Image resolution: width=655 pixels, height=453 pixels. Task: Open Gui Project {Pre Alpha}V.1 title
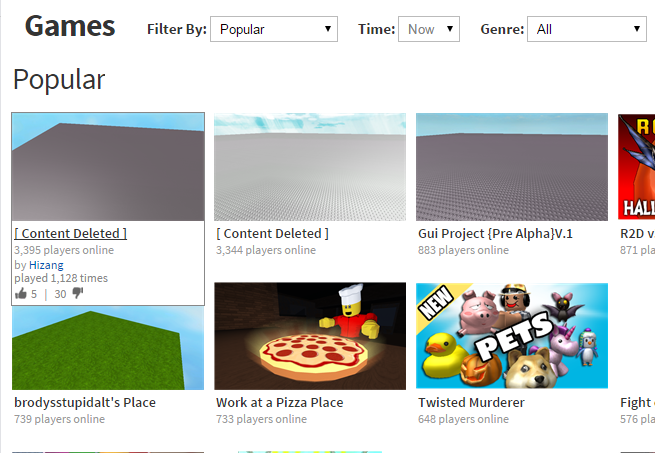pyautogui.click(x=495, y=233)
